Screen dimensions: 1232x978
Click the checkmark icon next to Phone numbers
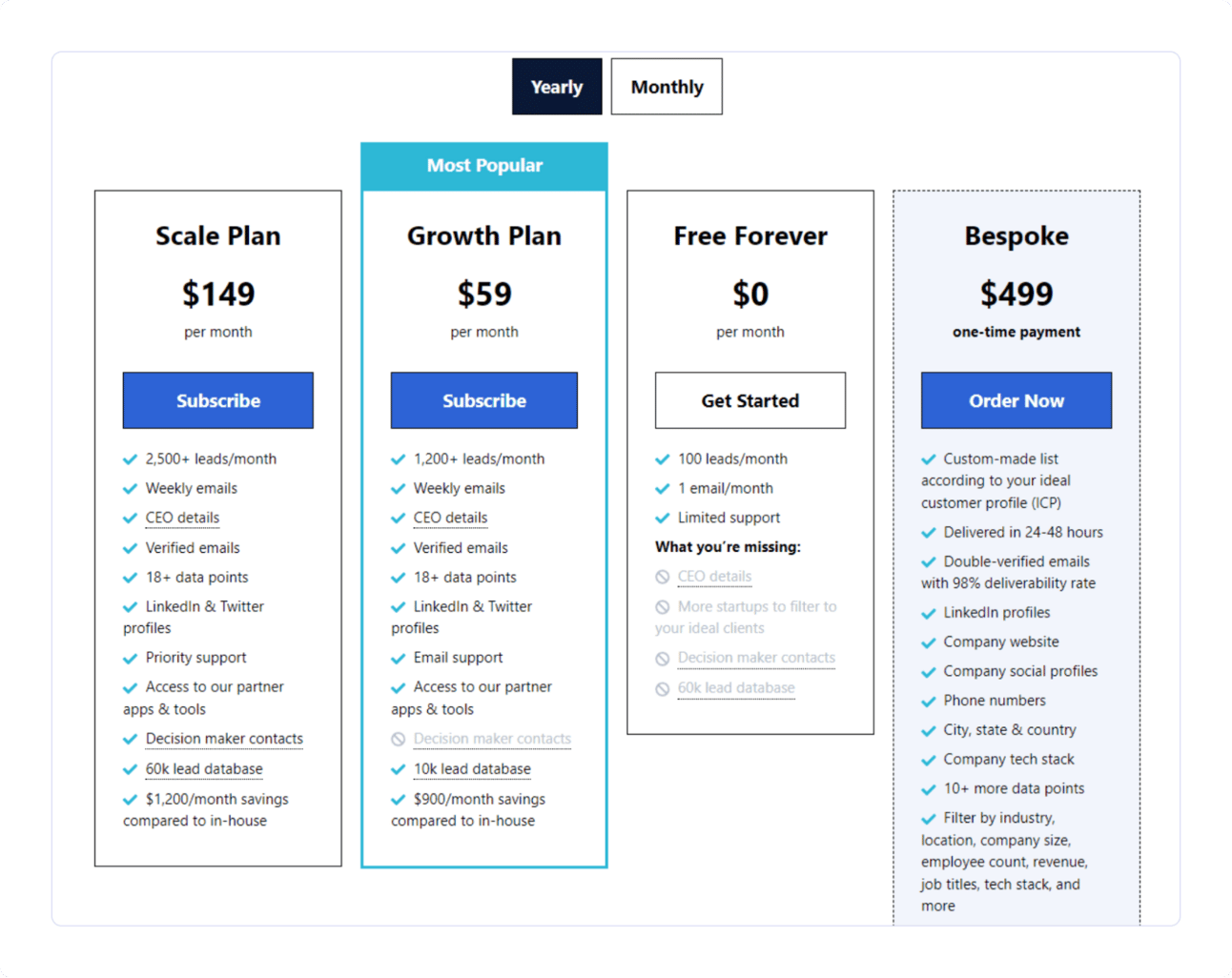(x=929, y=702)
